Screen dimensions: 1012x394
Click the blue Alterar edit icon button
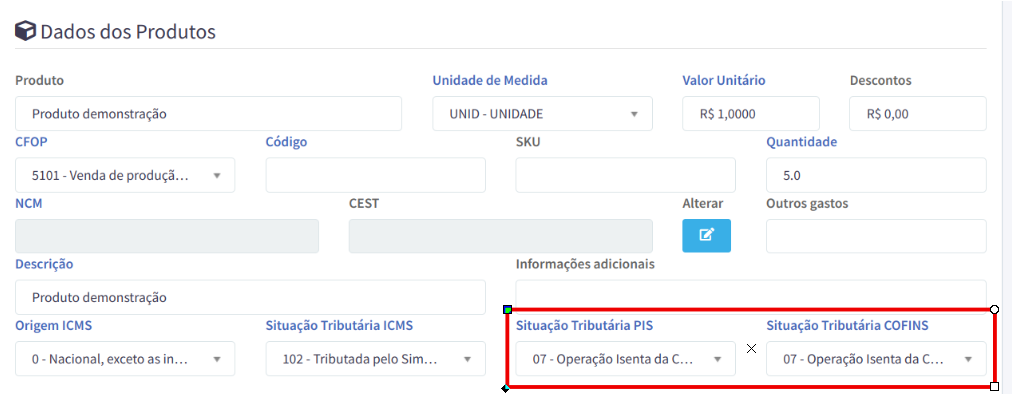click(x=707, y=235)
